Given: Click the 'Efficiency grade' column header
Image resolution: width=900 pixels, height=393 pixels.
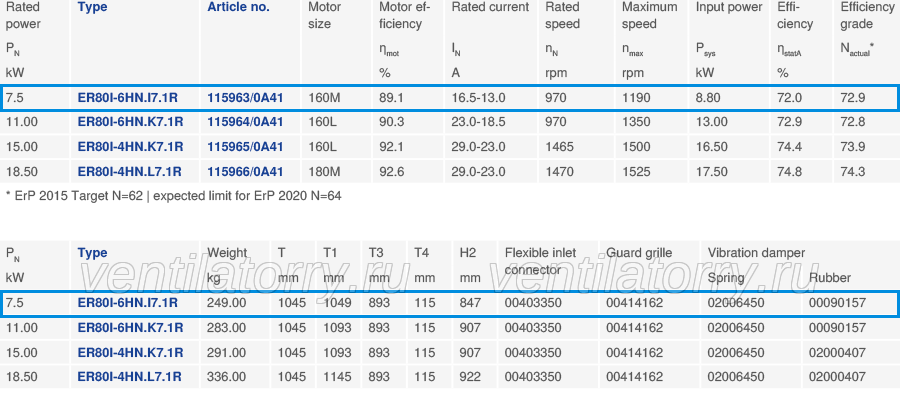Looking at the screenshot, I should (x=867, y=15).
